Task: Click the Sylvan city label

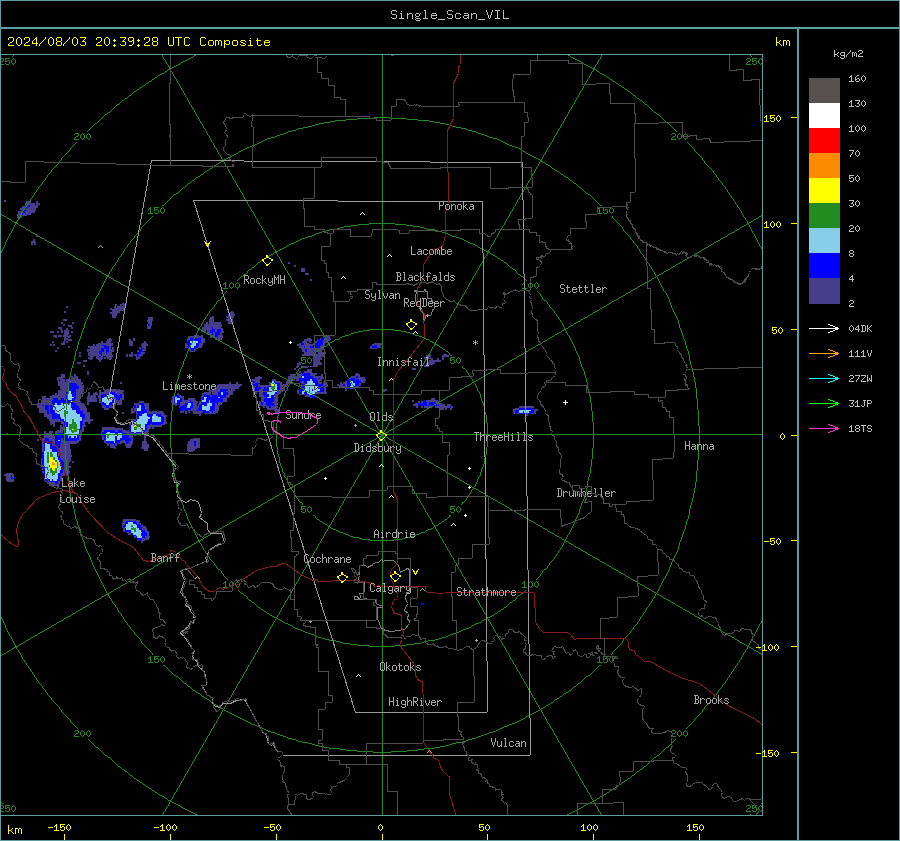Action: pos(382,295)
